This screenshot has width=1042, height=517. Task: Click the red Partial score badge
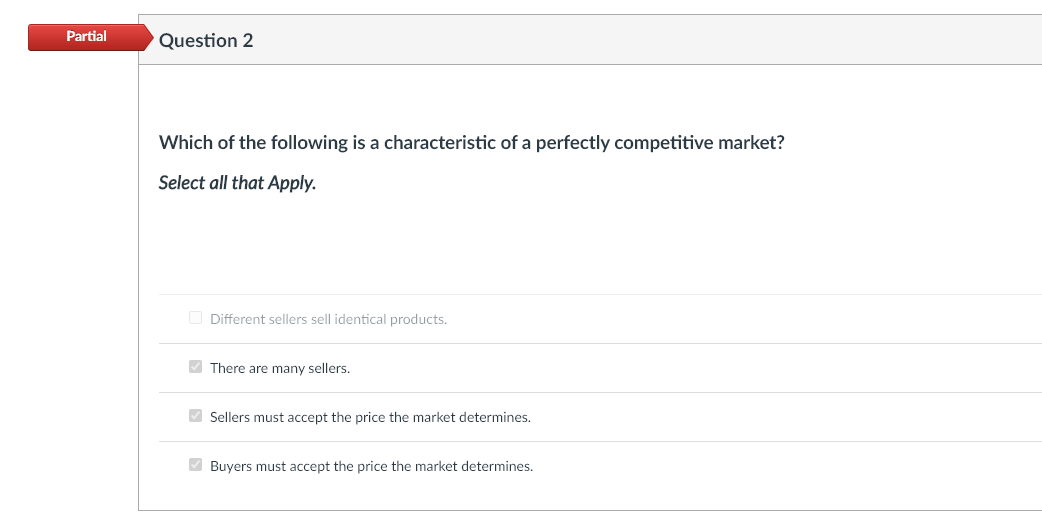[86, 37]
